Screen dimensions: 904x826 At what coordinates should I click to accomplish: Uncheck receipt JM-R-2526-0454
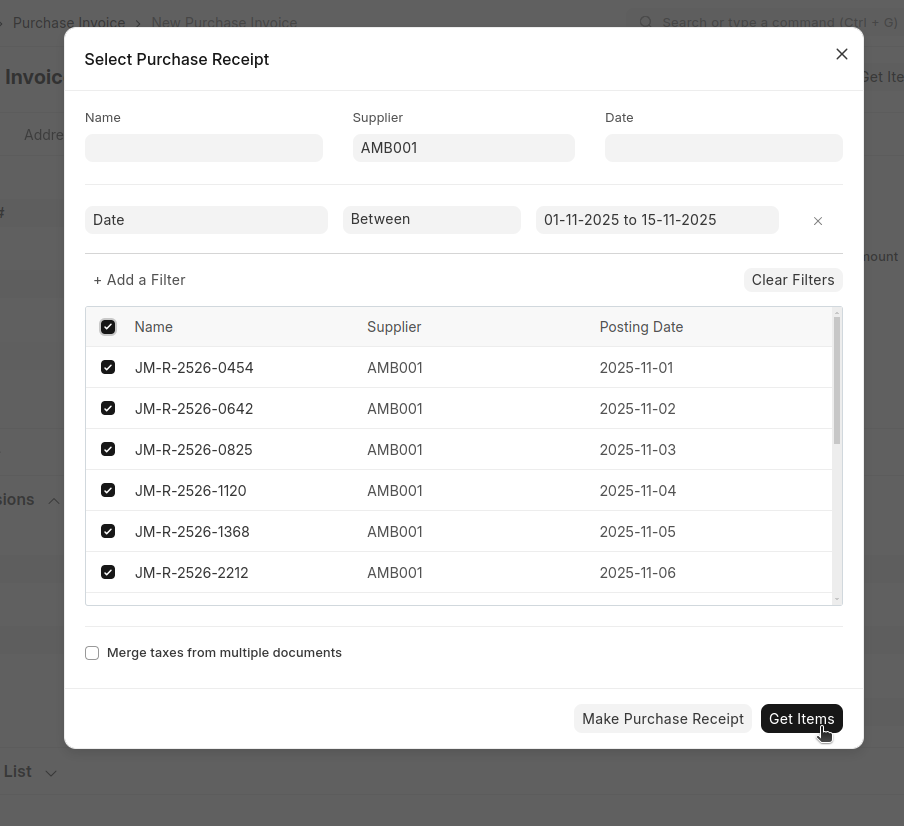(x=108, y=368)
